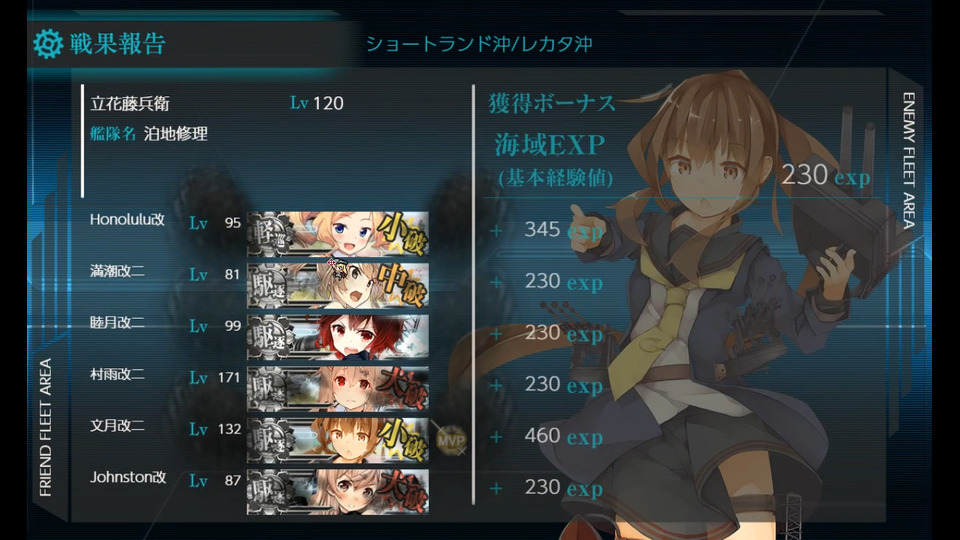Click the 大破 damage badge on Johnston改
960x540 pixels.
point(402,491)
